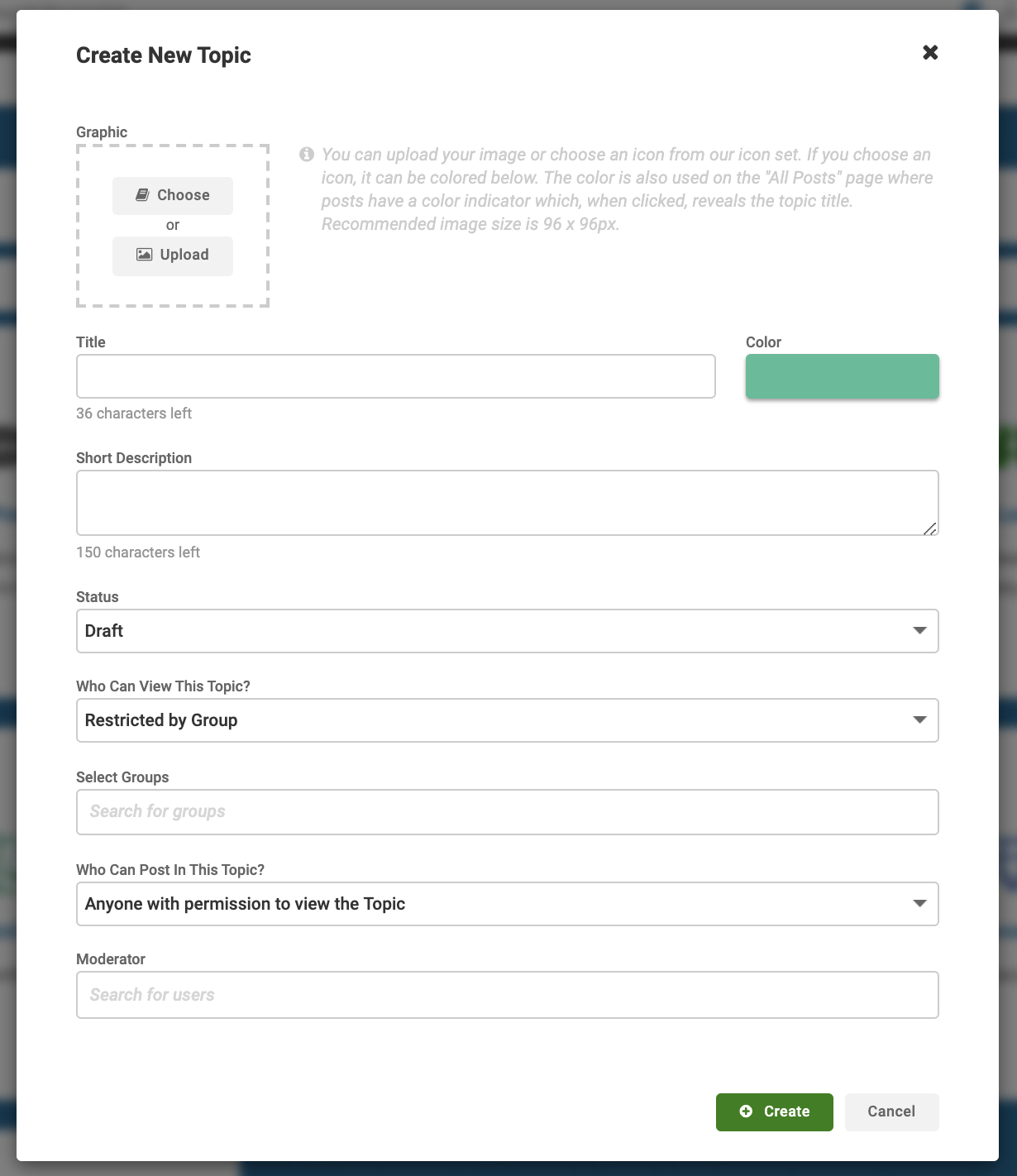Click the Search for users moderator field
Viewport: 1017px width, 1176px height.
[507, 995]
